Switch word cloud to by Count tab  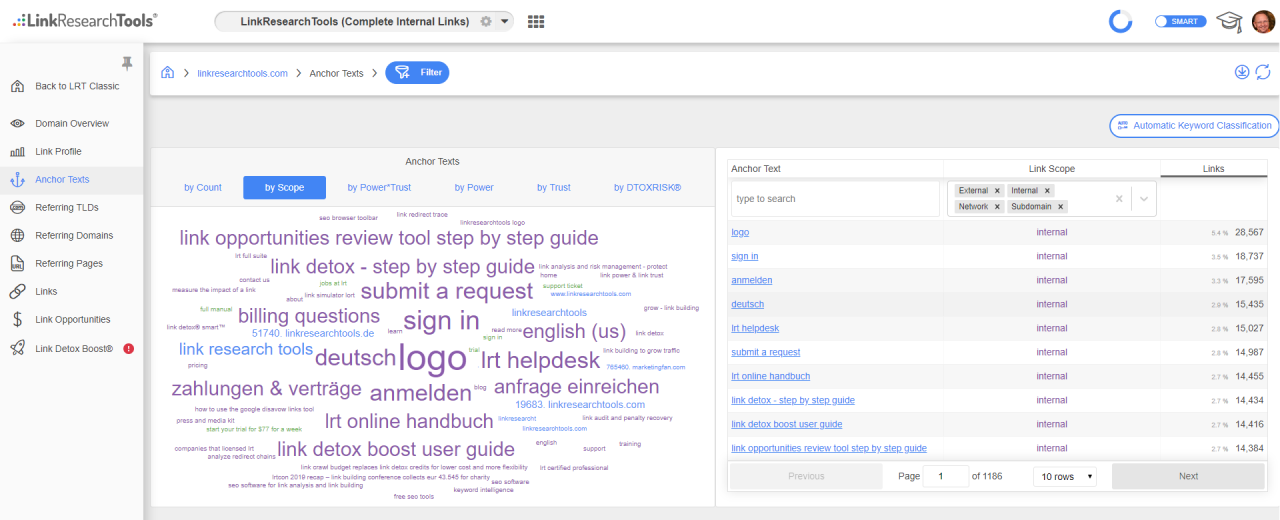[203, 188]
